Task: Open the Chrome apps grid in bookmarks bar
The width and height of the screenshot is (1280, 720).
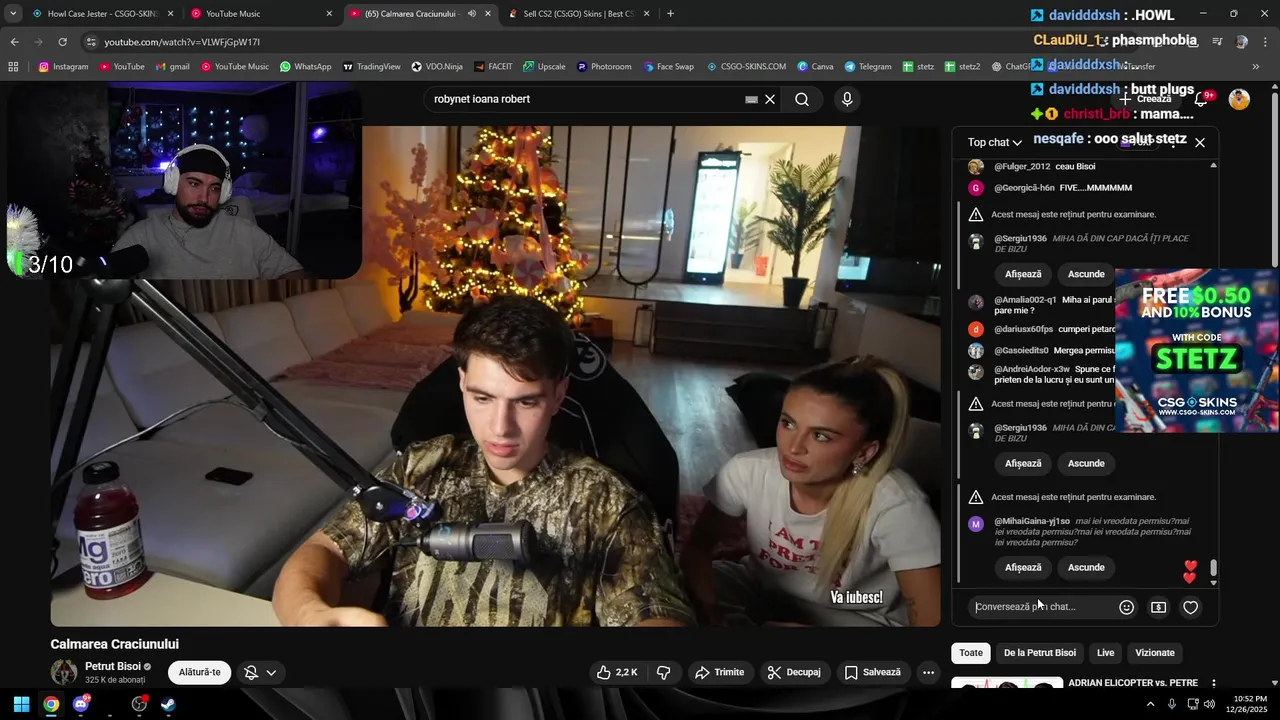Action: tap(13, 67)
